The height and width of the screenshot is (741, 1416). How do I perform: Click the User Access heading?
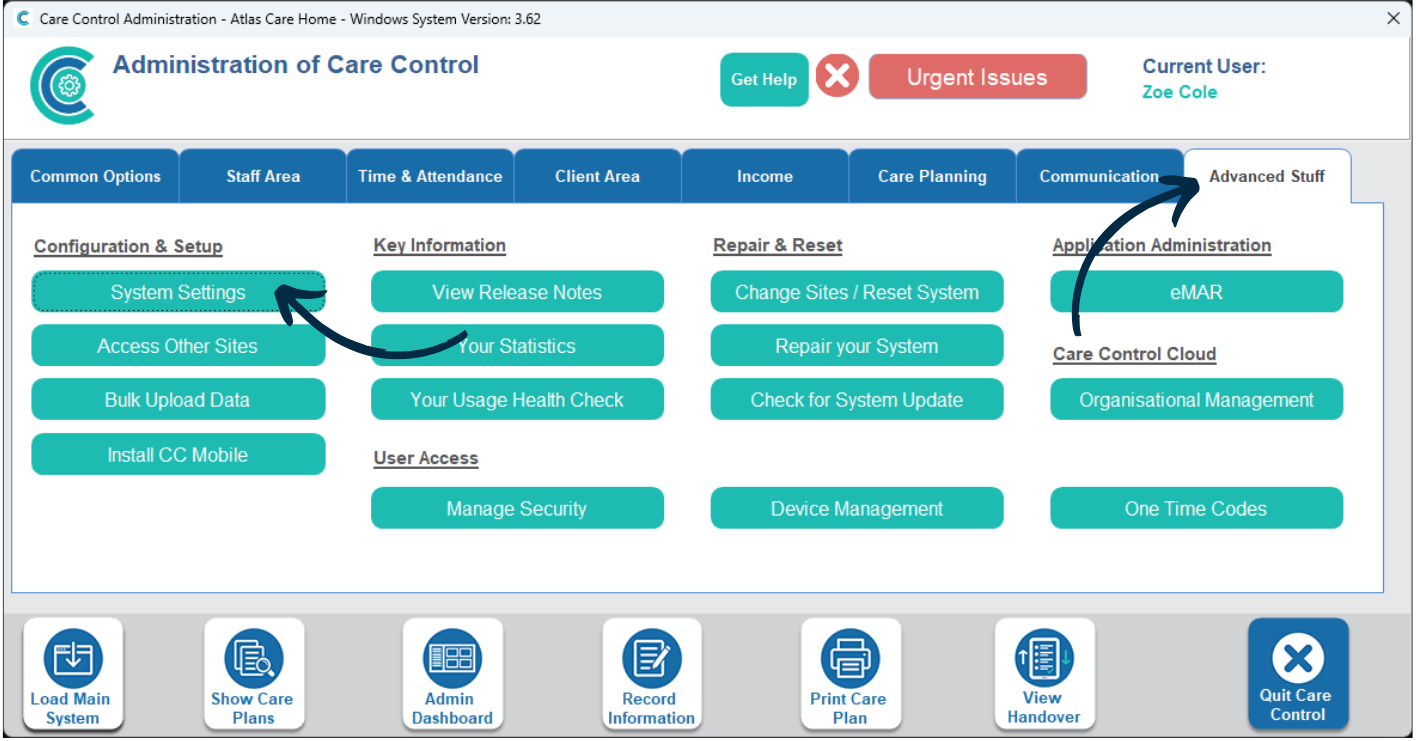click(426, 458)
